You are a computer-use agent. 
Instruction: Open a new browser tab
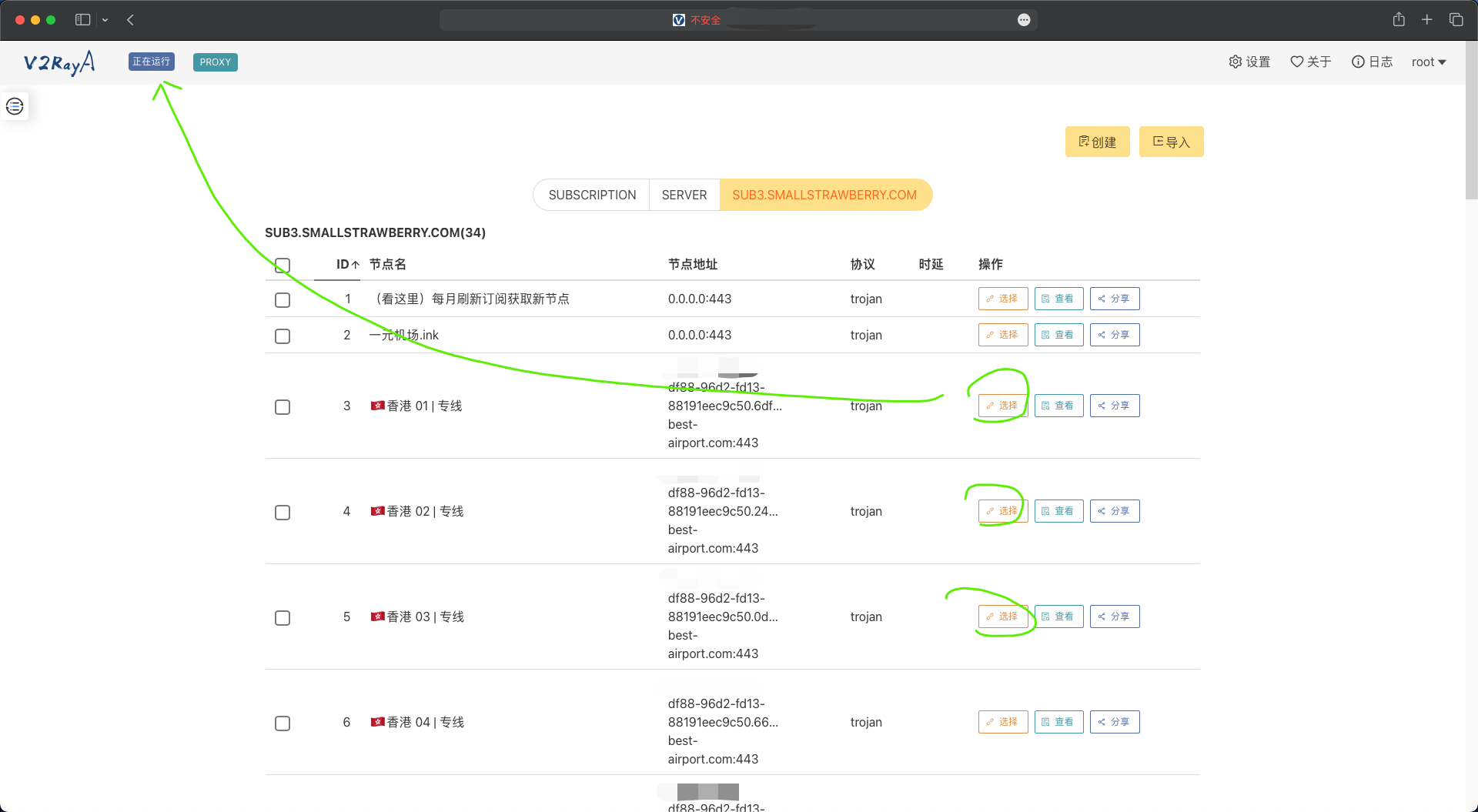[1426, 20]
